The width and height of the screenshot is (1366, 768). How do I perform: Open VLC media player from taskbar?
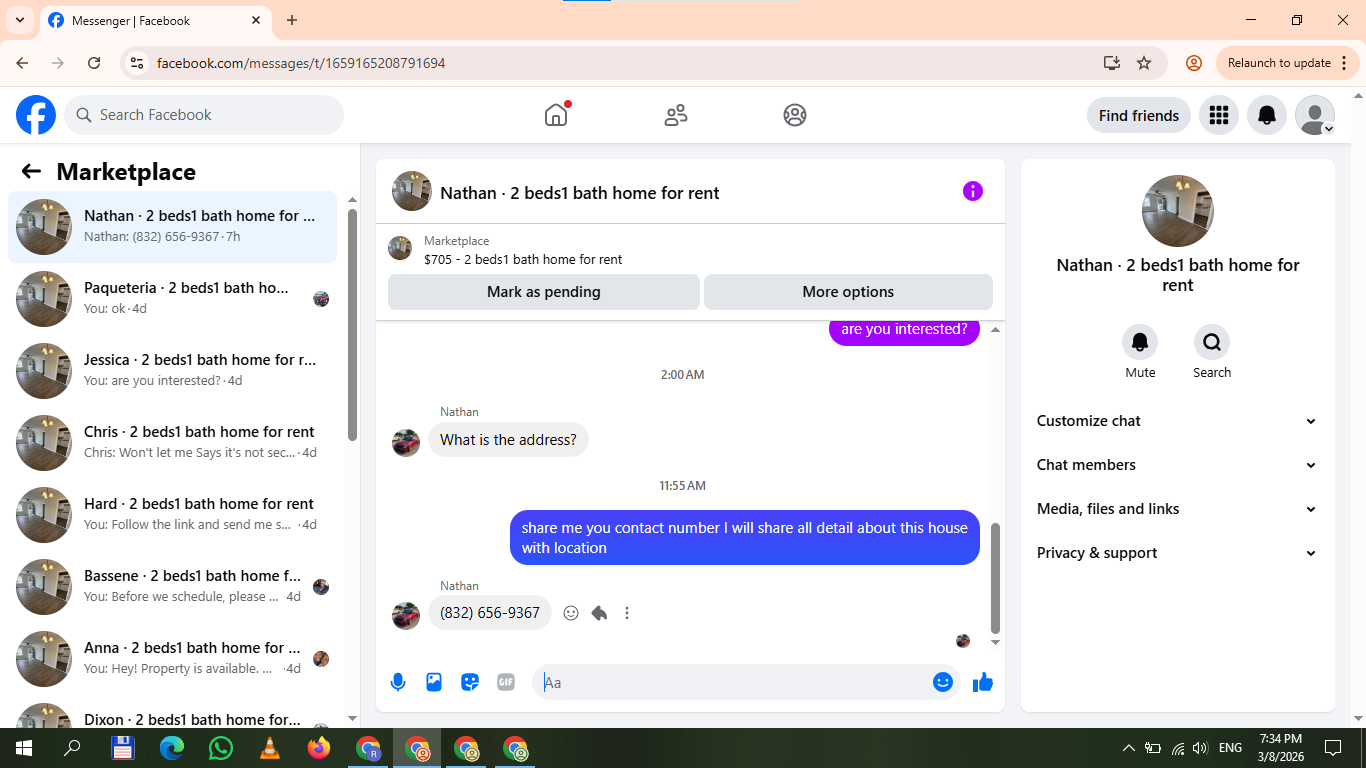[x=270, y=748]
